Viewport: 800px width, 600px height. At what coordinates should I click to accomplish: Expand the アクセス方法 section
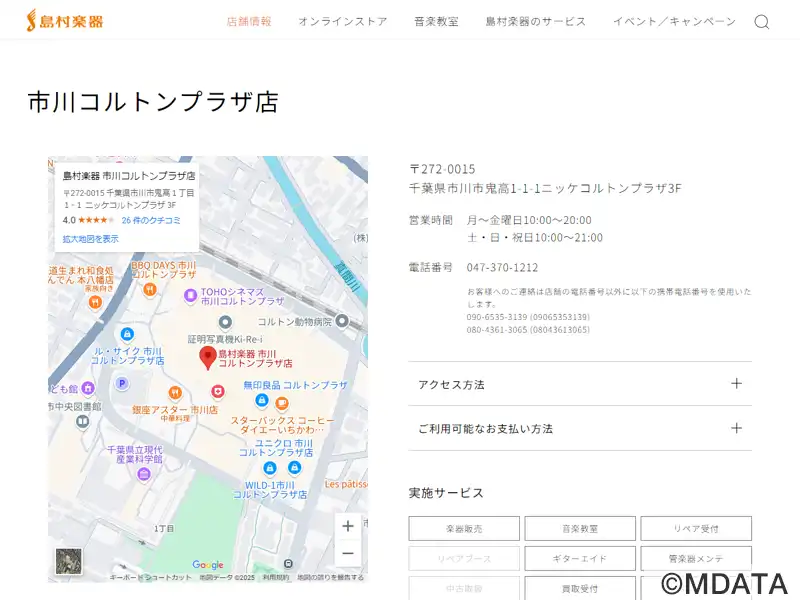tap(580, 384)
